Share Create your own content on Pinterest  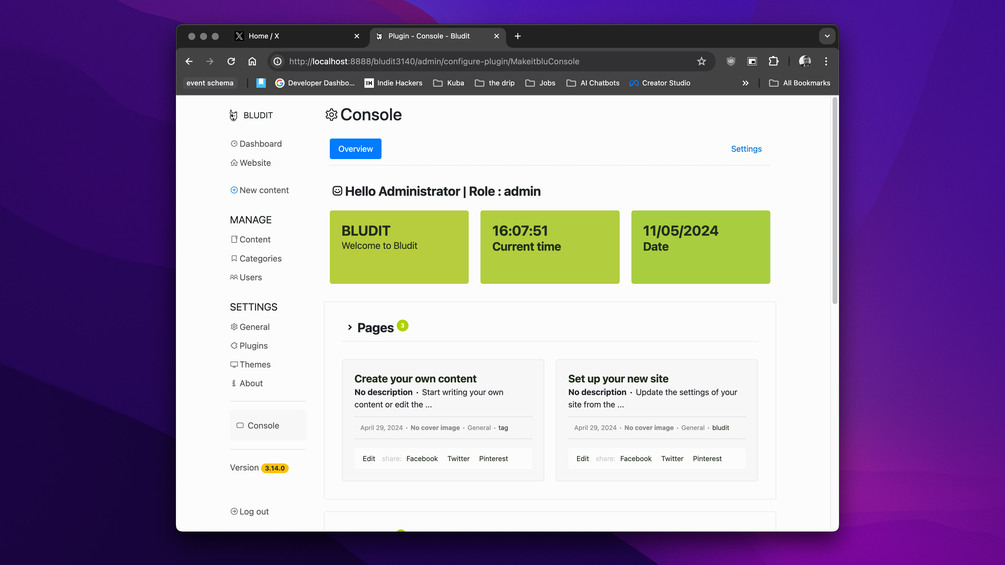coord(494,459)
